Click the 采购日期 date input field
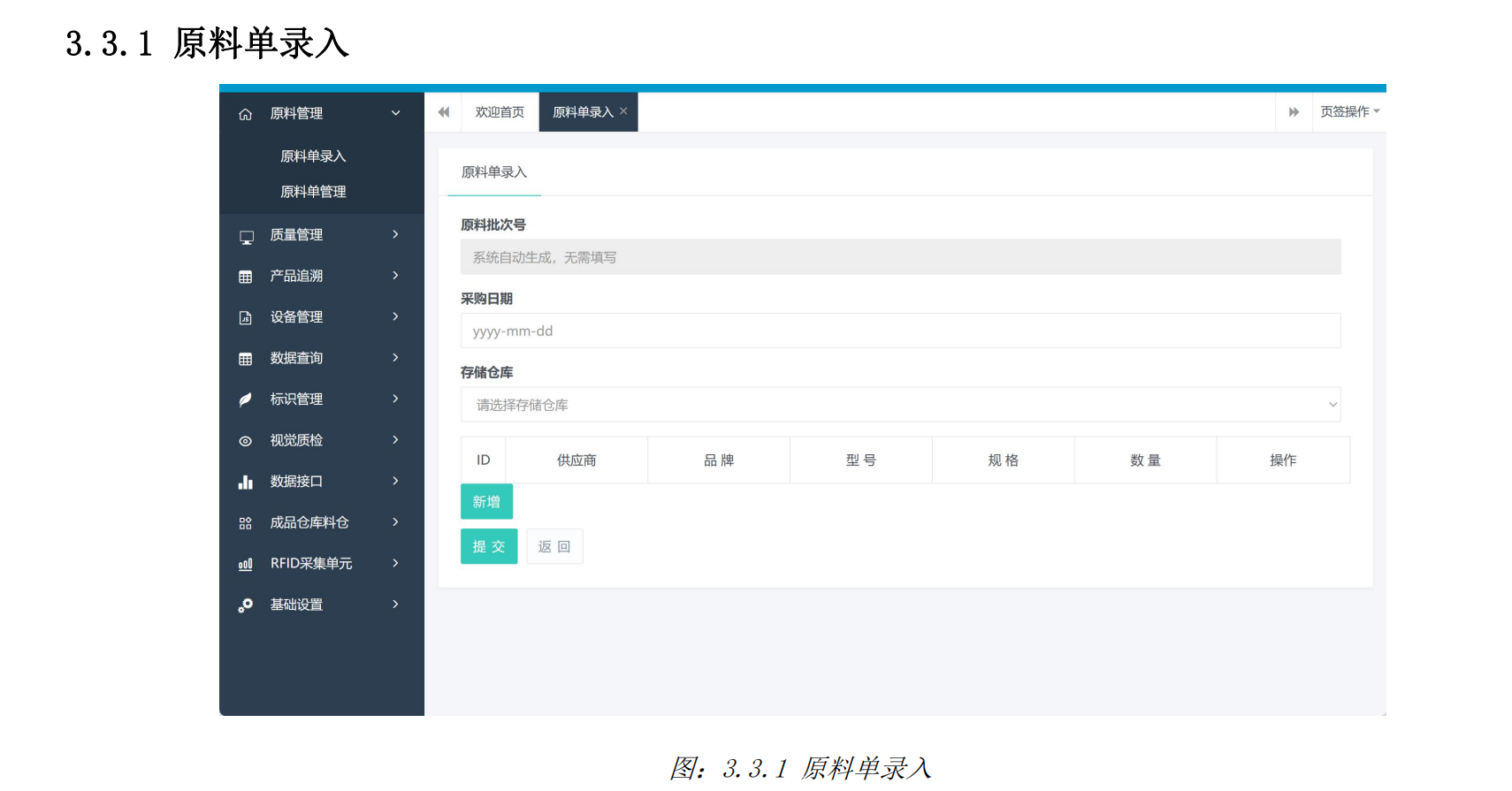1512x791 pixels. click(x=900, y=331)
